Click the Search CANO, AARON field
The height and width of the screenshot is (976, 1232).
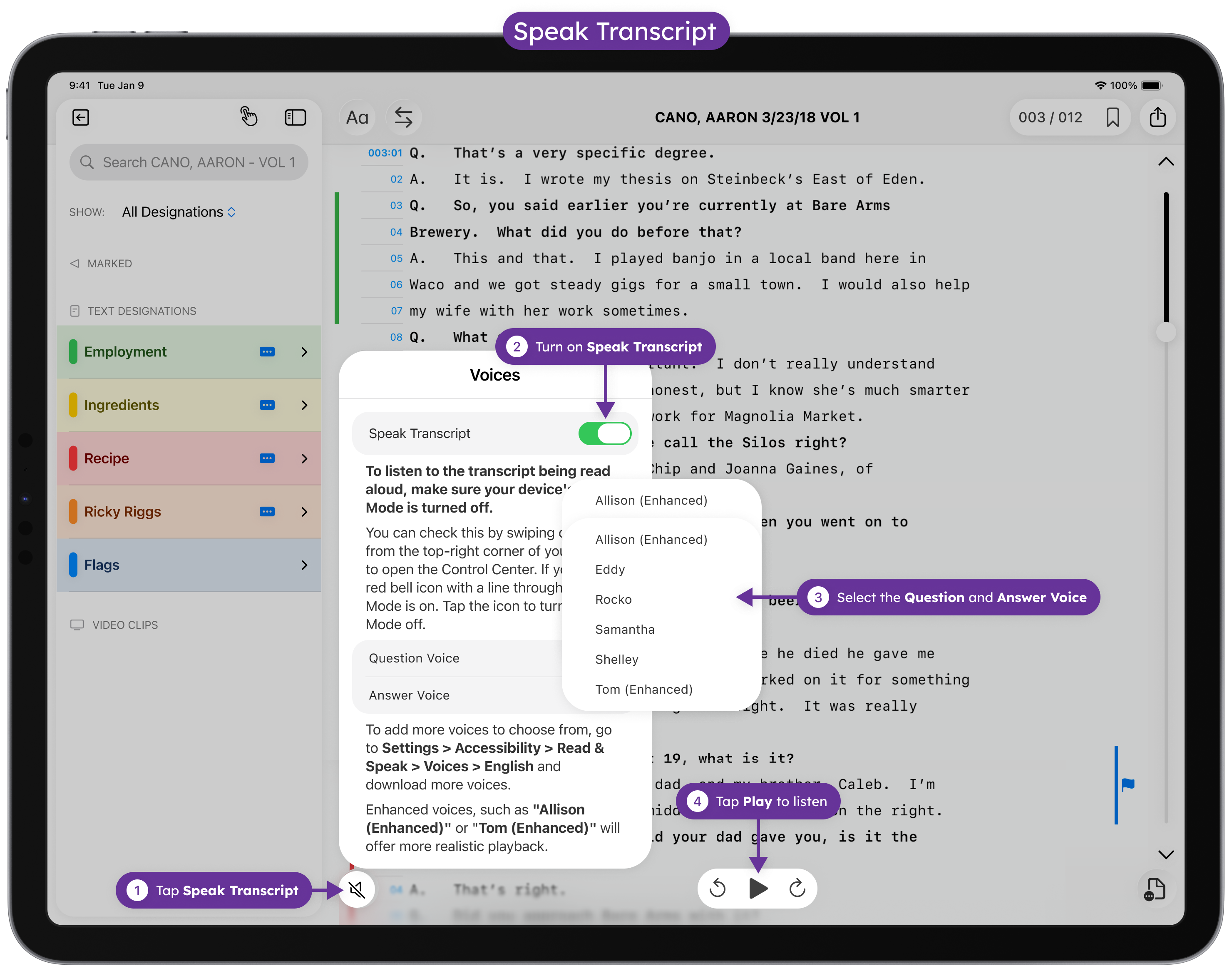click(189, 162)
